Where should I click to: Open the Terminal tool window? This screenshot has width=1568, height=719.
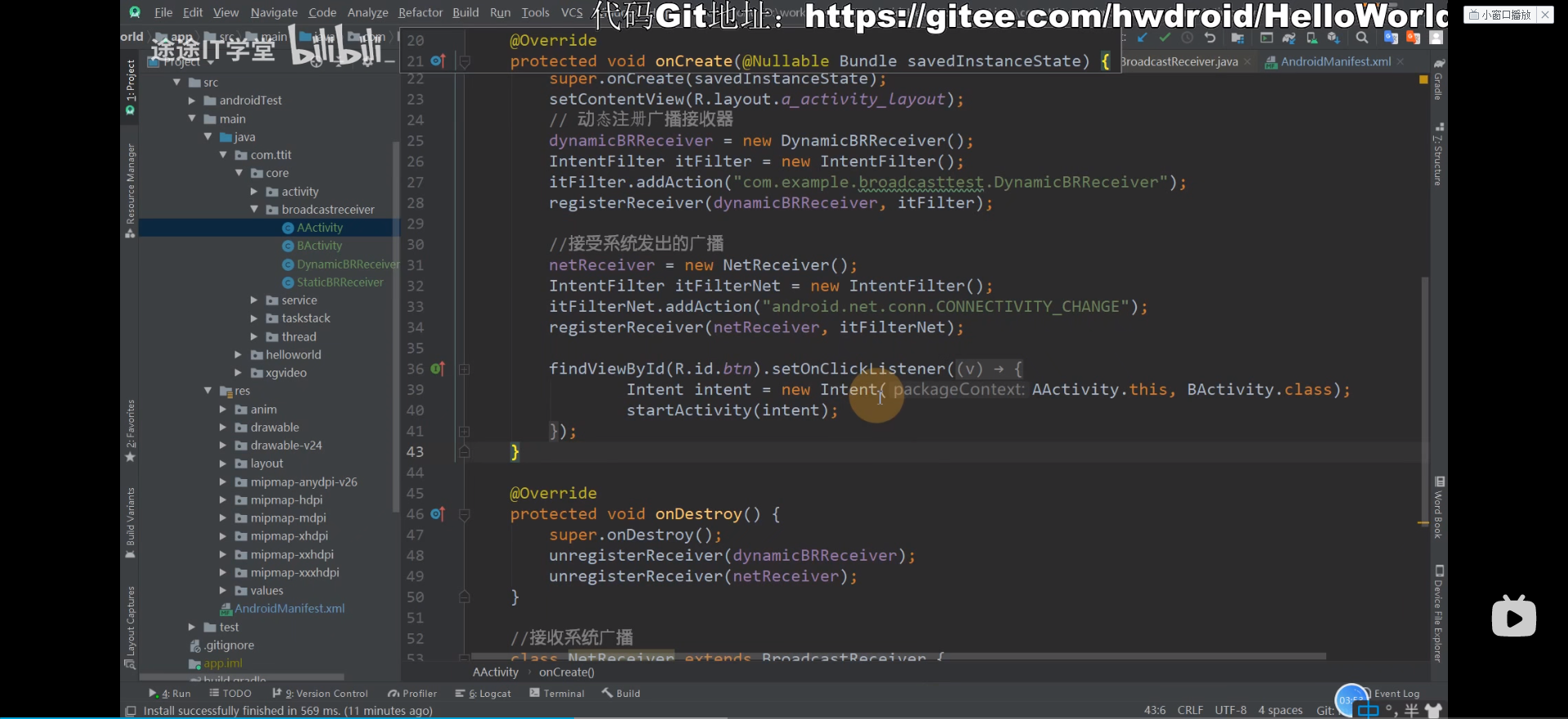click(557, 693)
